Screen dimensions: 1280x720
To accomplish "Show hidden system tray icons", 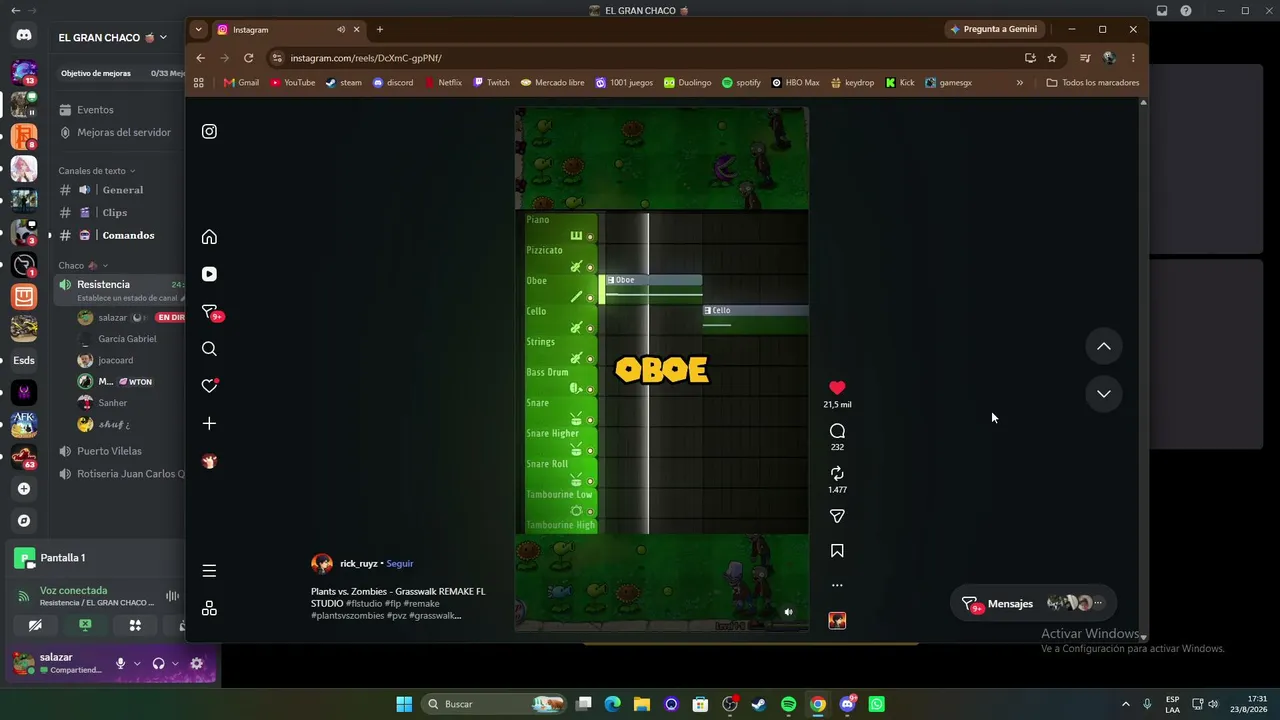I will pyautogui.click(x=1125, y=704).
